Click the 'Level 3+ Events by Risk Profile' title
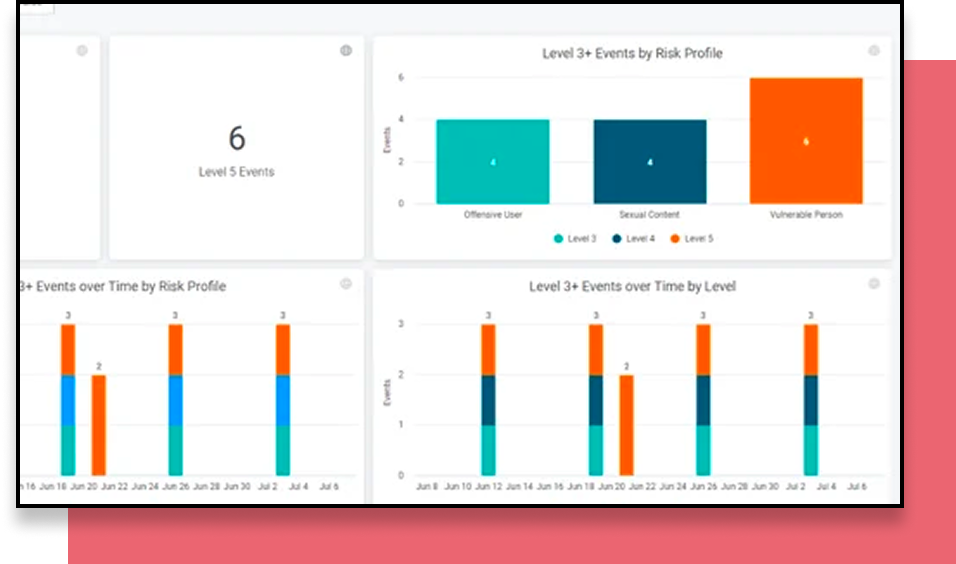This screenshot has height=564, width=956. 632,53
